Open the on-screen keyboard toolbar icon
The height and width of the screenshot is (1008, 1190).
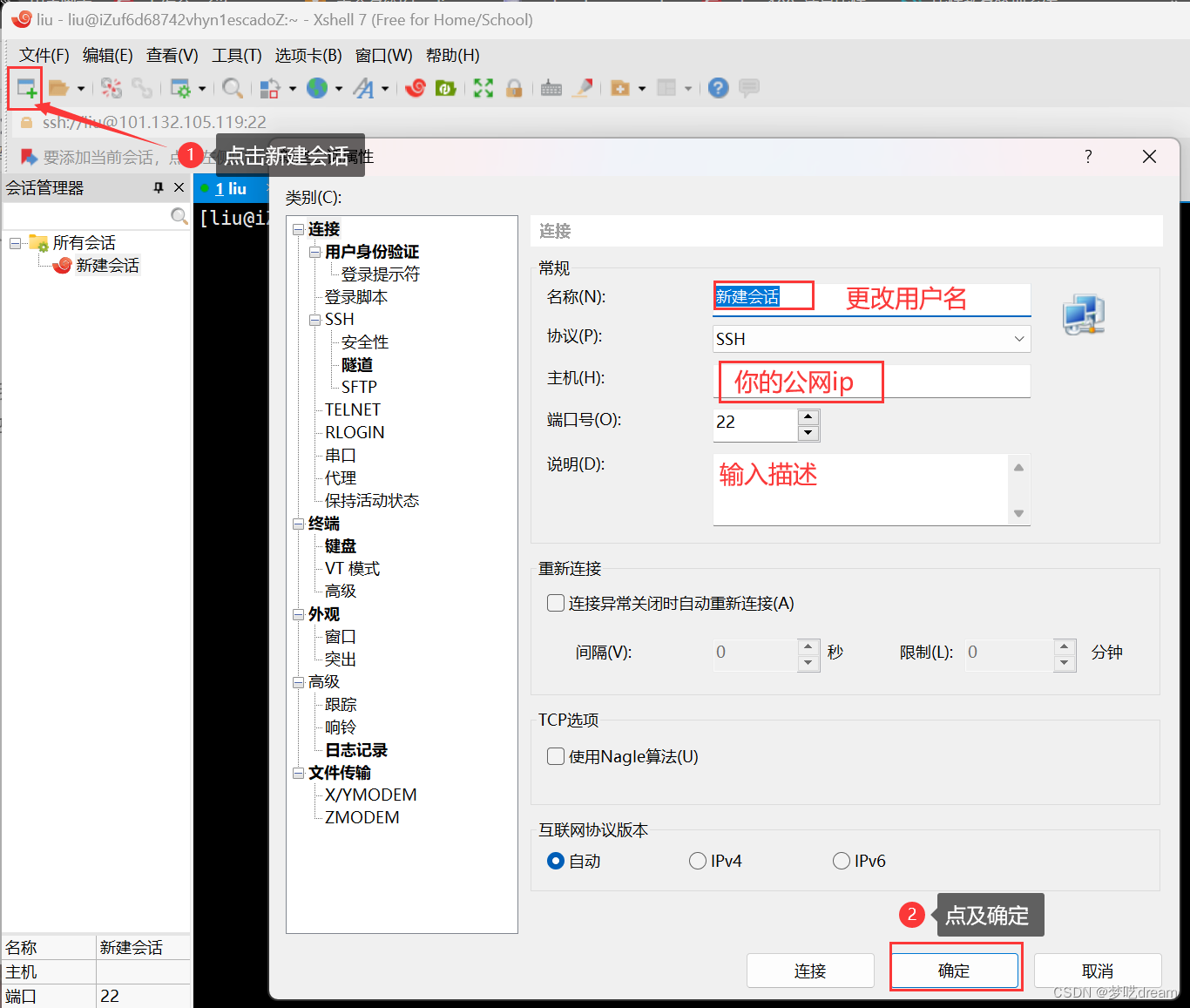(x=551, y=88)
